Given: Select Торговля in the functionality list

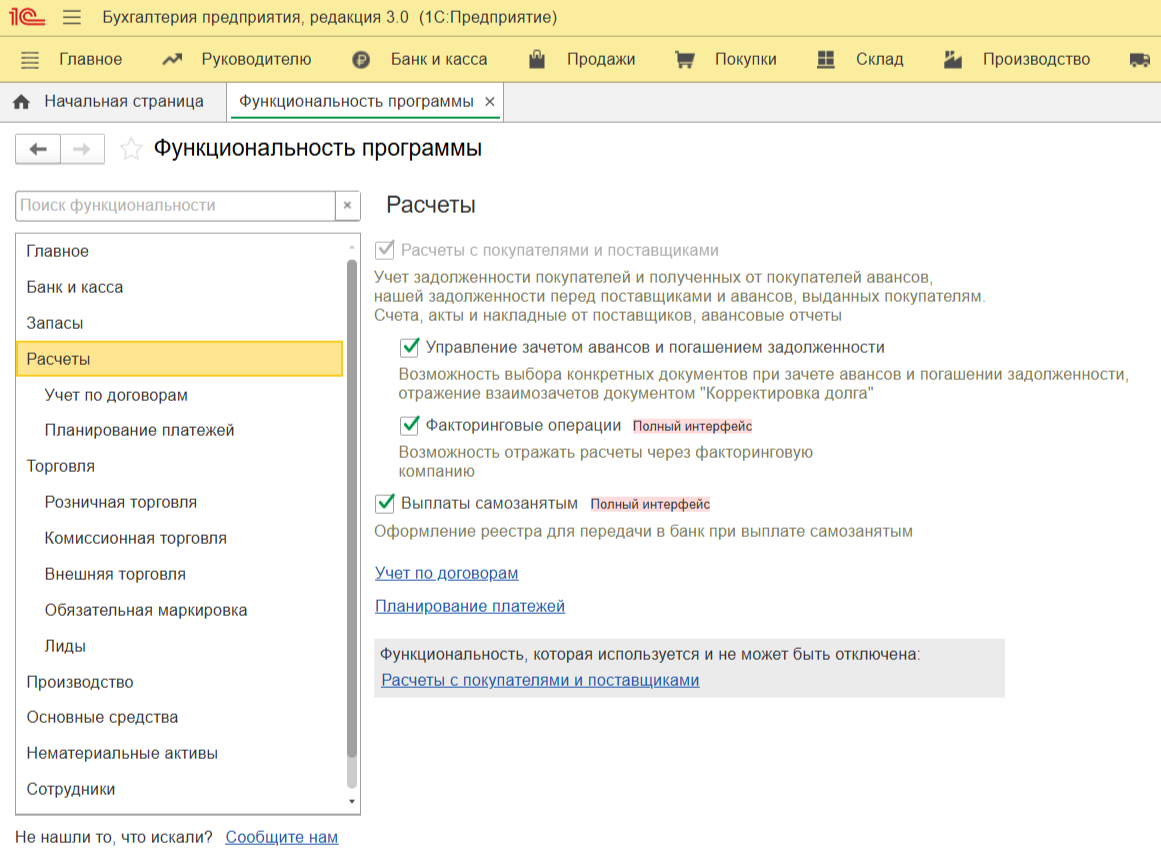Looking at the screenshot, I should [61, 467].
